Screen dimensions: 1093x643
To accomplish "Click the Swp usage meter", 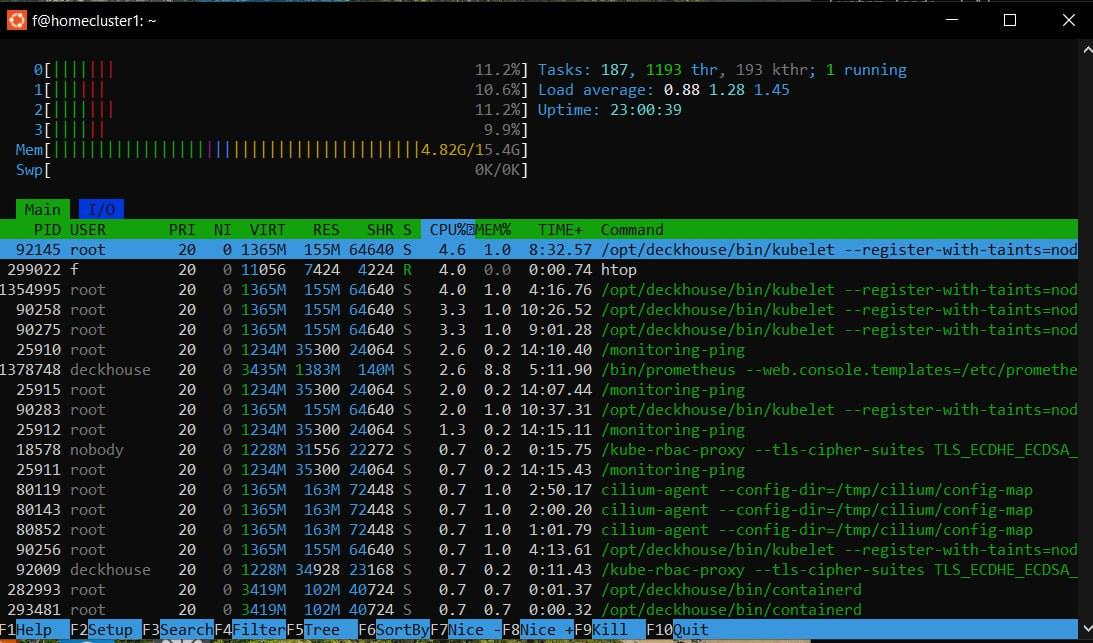I will coord(272,169).
